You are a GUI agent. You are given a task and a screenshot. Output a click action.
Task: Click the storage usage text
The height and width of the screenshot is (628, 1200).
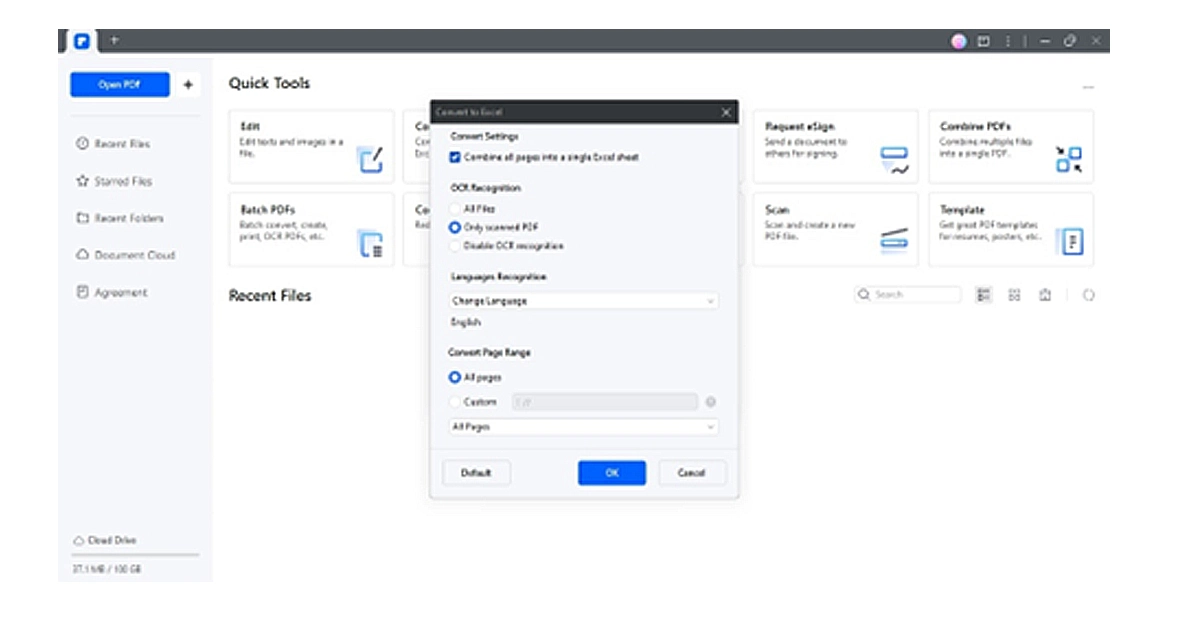pos(106,568)
